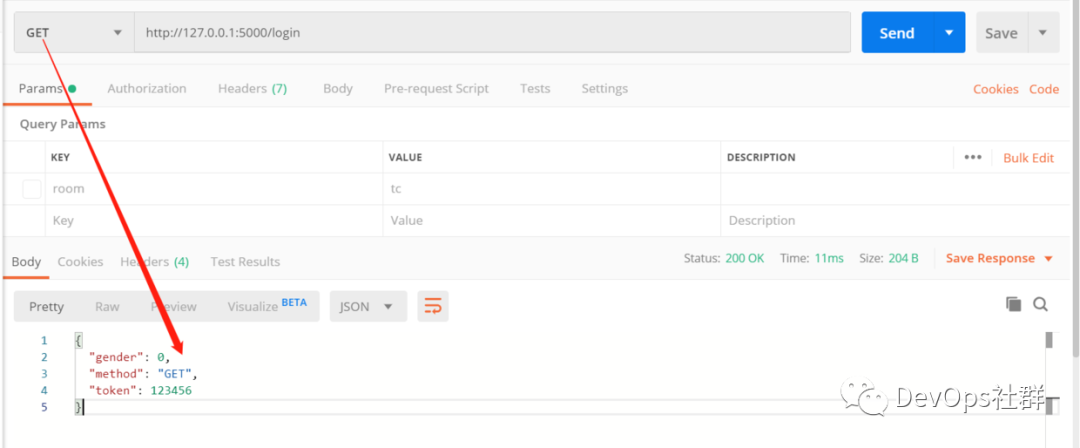The image size is (1080, 448).
Task: Open the response Cookies tab
Action: tap(81, 262)
